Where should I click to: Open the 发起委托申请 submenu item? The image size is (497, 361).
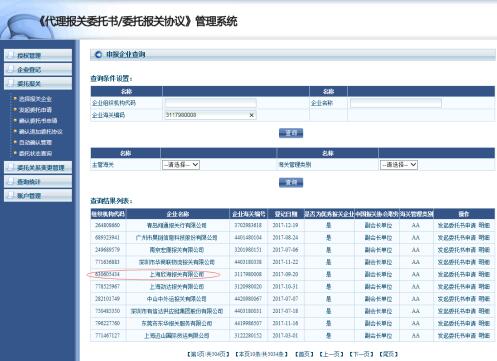[x=35, y=110]
